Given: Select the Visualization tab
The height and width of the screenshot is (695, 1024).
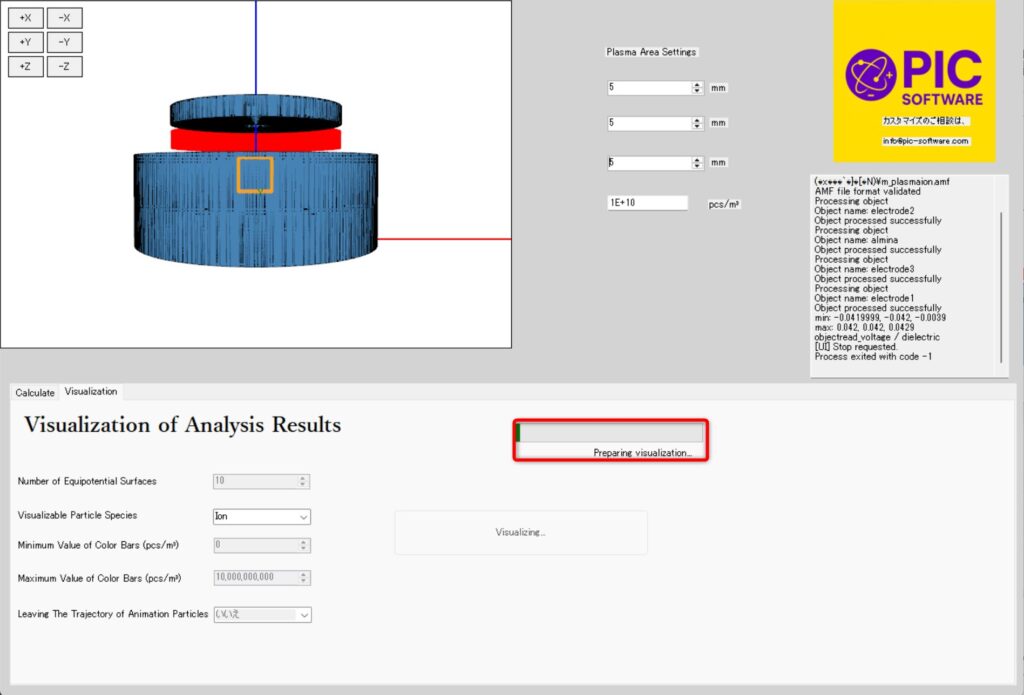Looking at the screenshot, I should [x=91, y=392].
